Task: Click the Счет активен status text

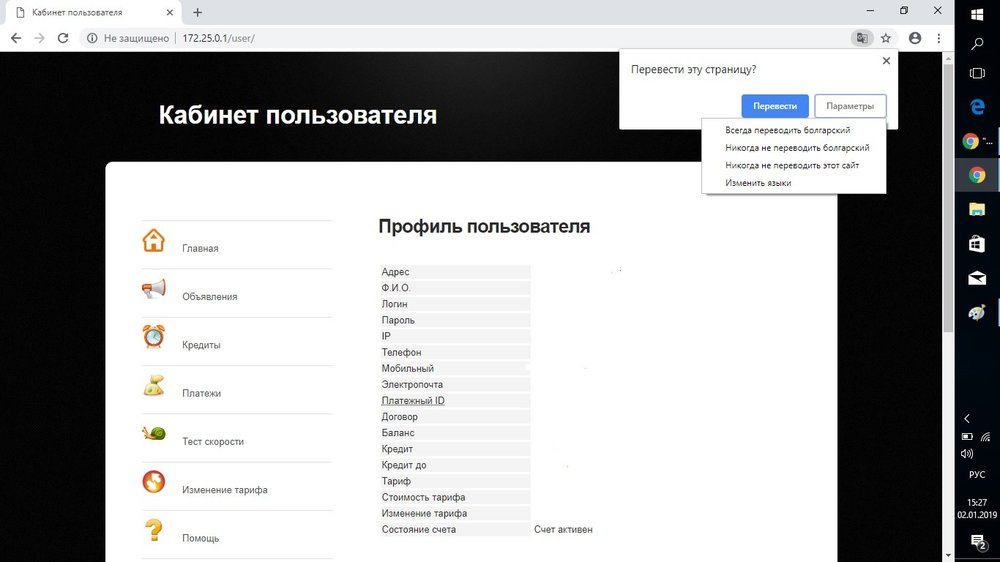Action: click(563, 529)
